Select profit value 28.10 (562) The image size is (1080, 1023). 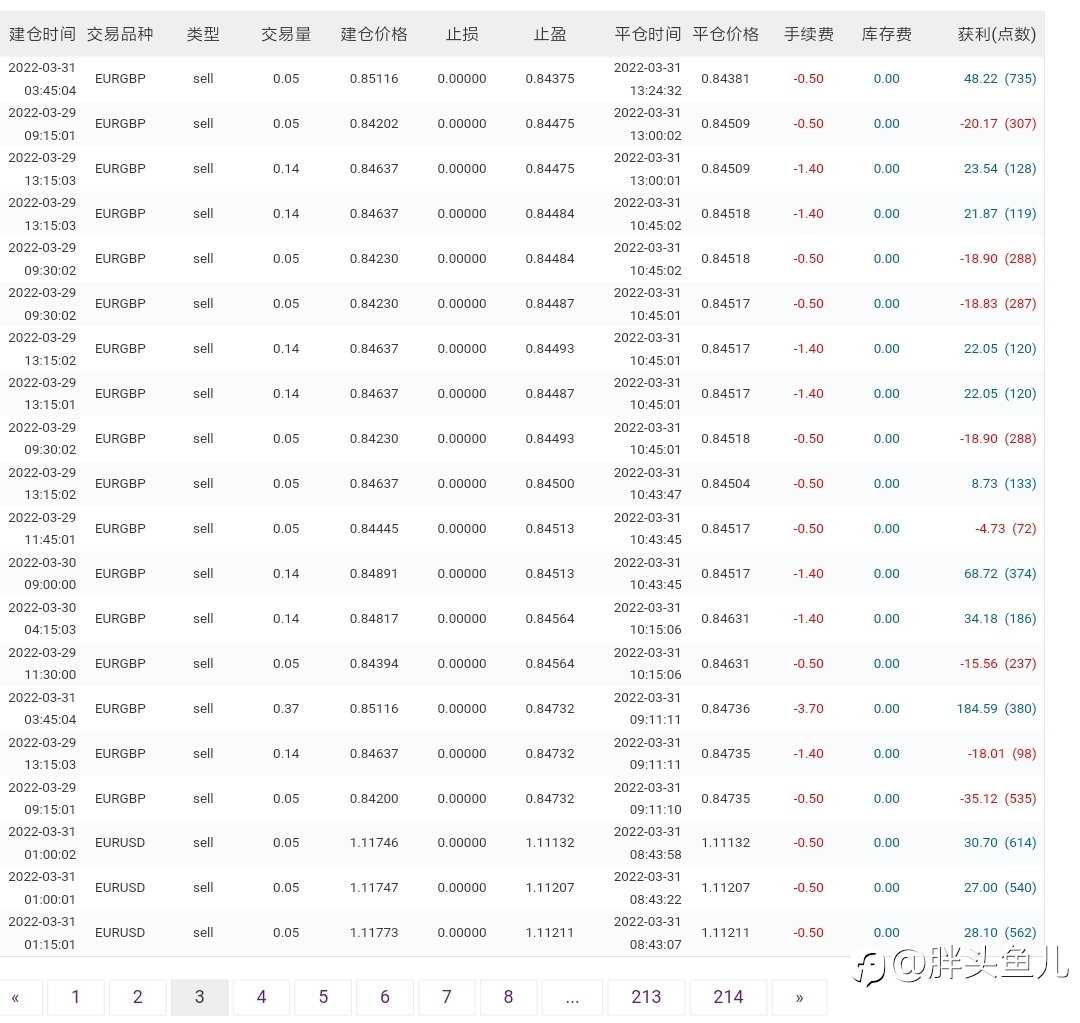1000,933
